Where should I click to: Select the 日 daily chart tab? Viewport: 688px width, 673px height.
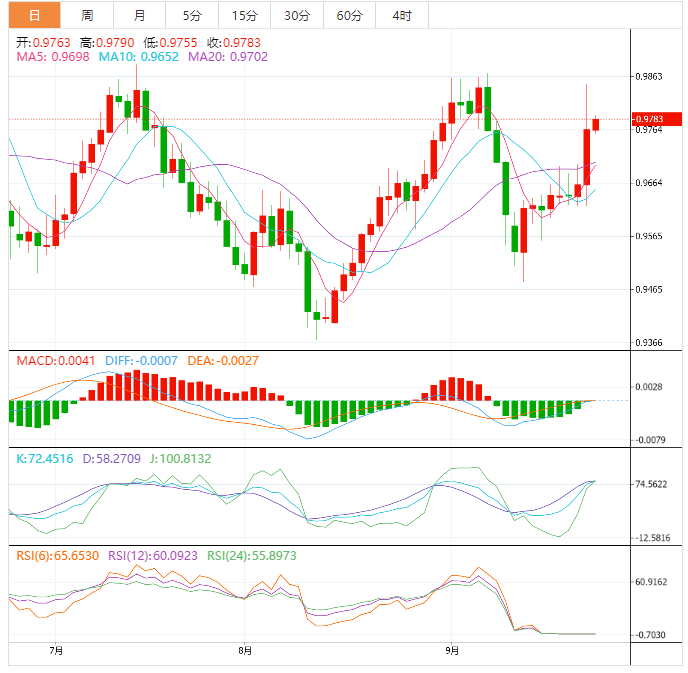tap(35, 15)
